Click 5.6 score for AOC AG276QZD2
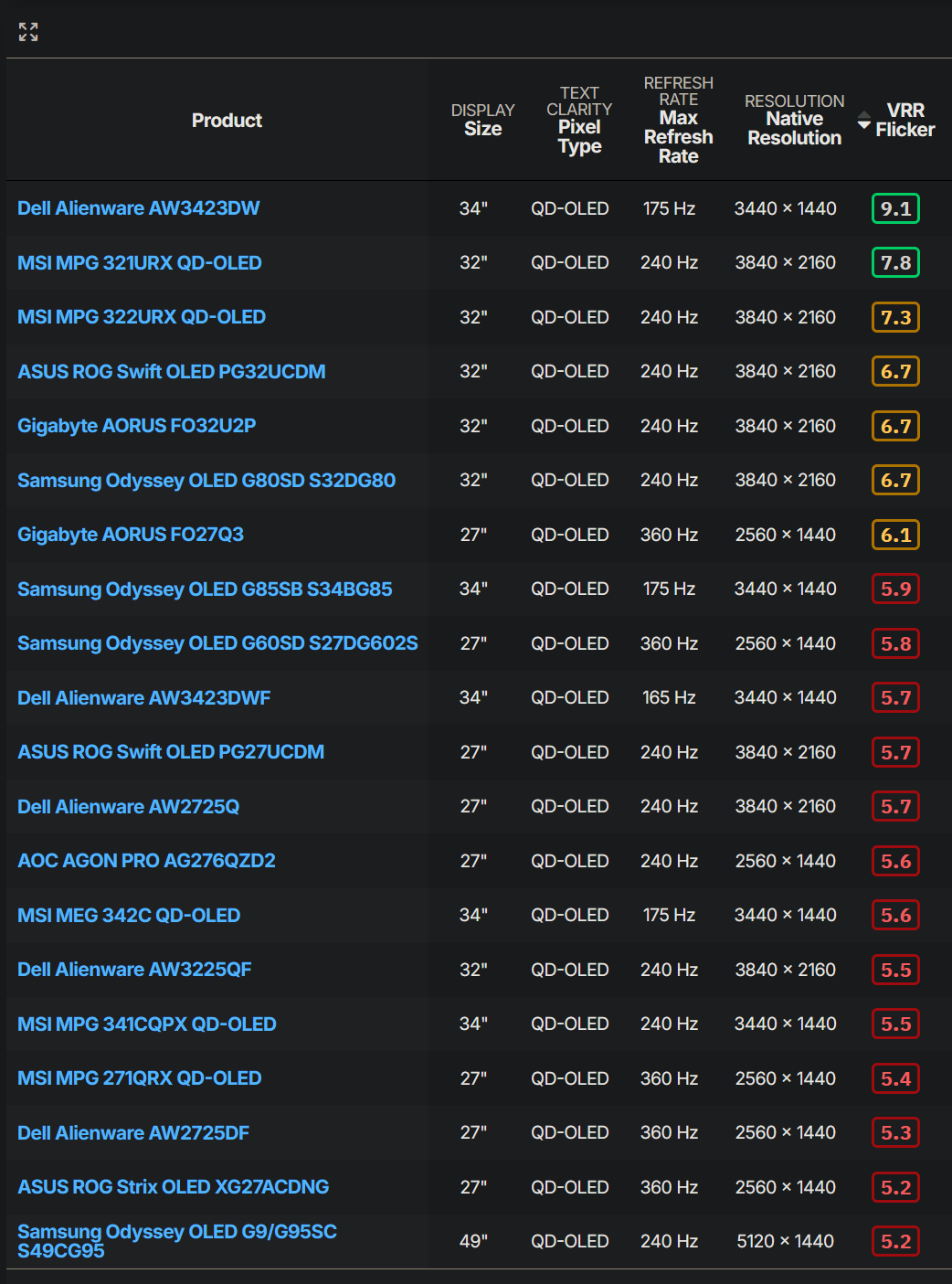 tap(895, 861)
